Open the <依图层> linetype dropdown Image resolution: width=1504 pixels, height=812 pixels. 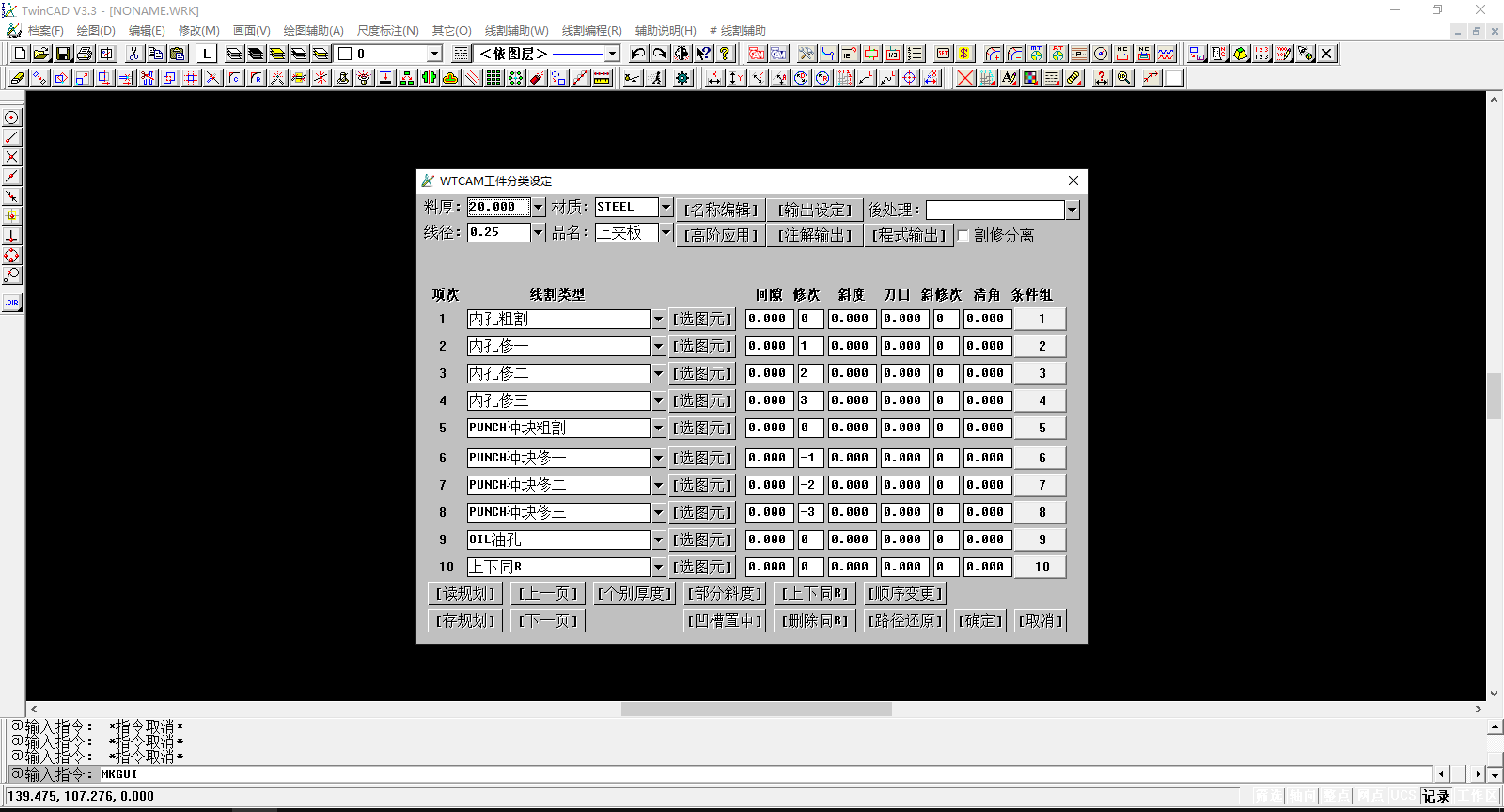(x=613, y=54)
